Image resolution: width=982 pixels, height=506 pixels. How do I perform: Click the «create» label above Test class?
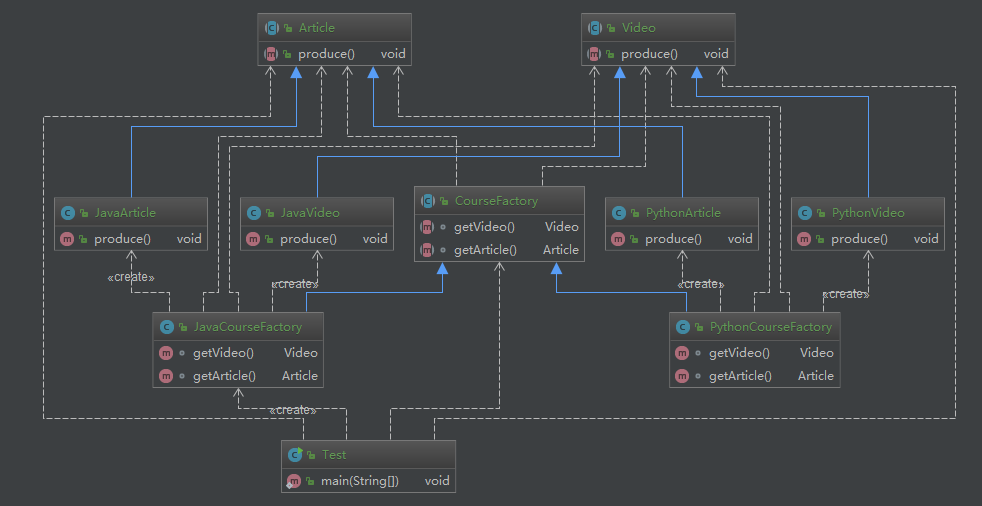[x=293, y=410]
